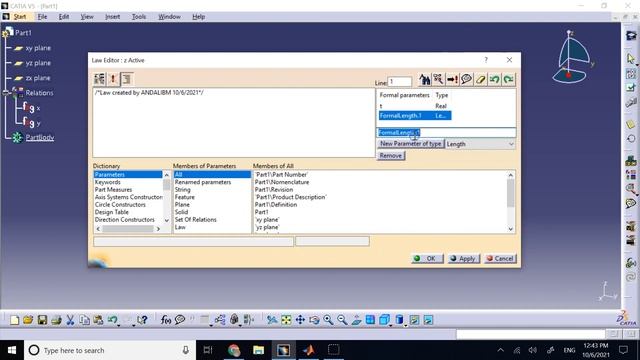Click the eraser icon in Law Editor
Viewport: 640px width, 360px height.
[480, 79]
